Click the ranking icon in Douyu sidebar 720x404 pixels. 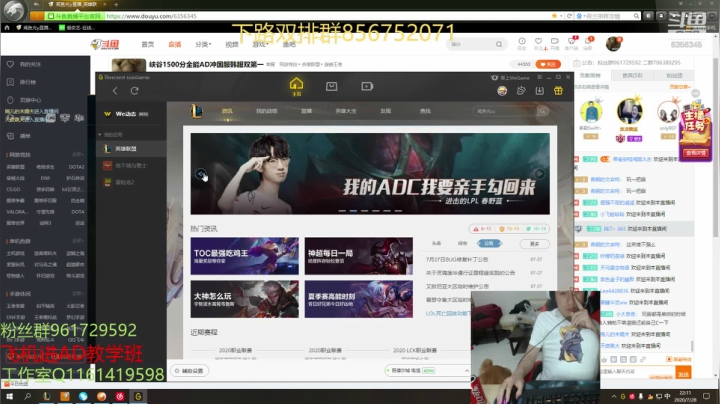[x=10, y=82]
